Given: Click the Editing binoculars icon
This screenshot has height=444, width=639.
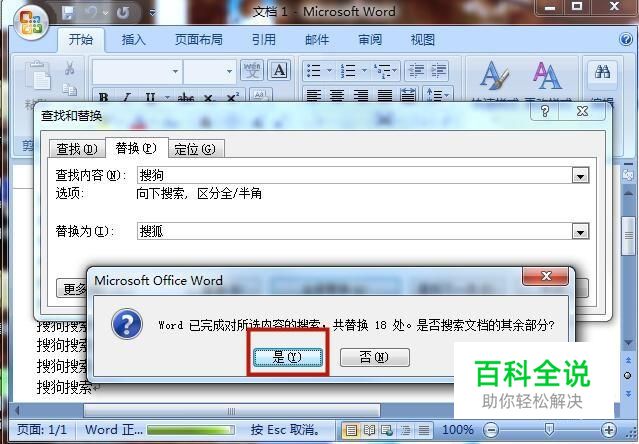Looking at the screenshot, I should pyautogui.click(x=602, y=73).
